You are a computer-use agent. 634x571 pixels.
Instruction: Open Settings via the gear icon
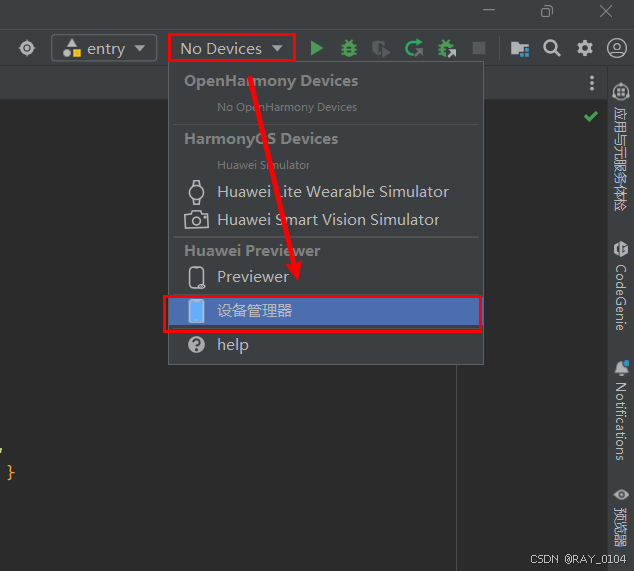click(585, 48)
